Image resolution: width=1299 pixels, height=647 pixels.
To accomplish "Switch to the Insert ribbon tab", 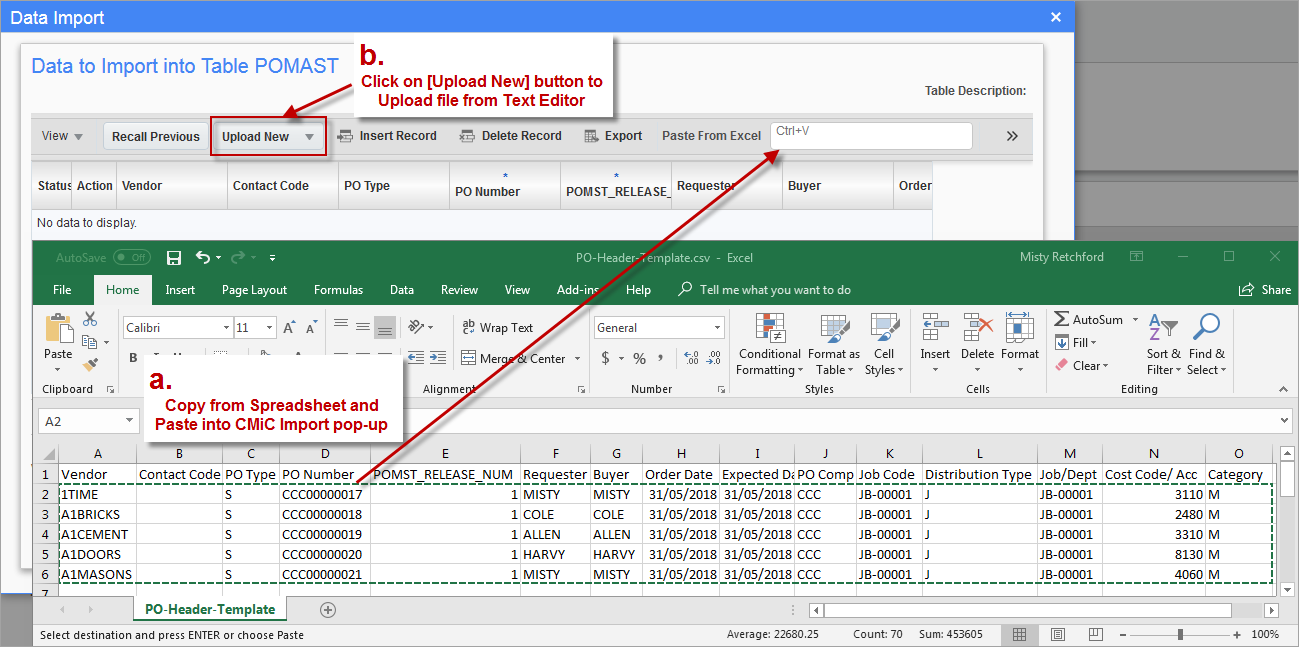I will point(180,290).
